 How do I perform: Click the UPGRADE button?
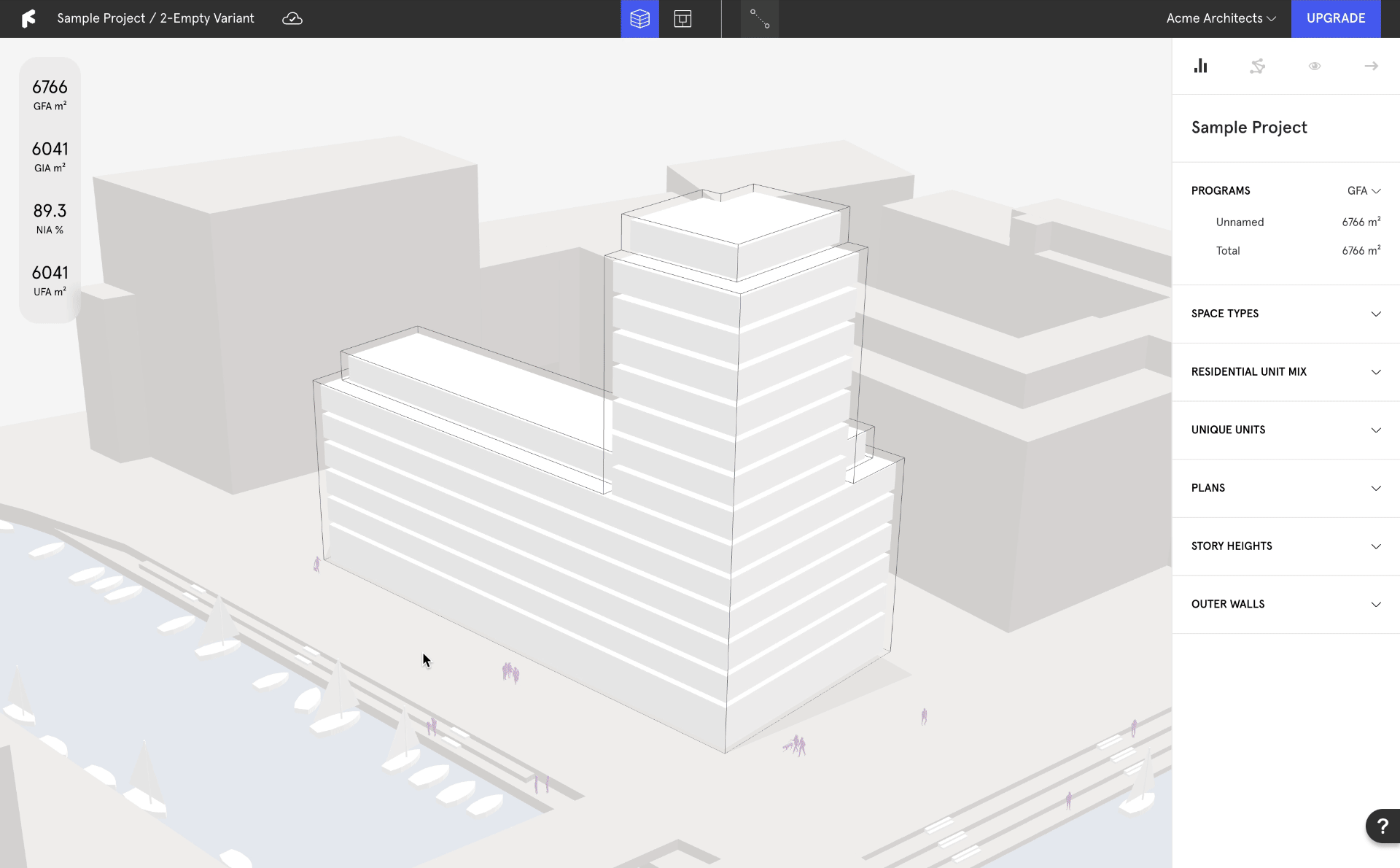(1335, 18)
